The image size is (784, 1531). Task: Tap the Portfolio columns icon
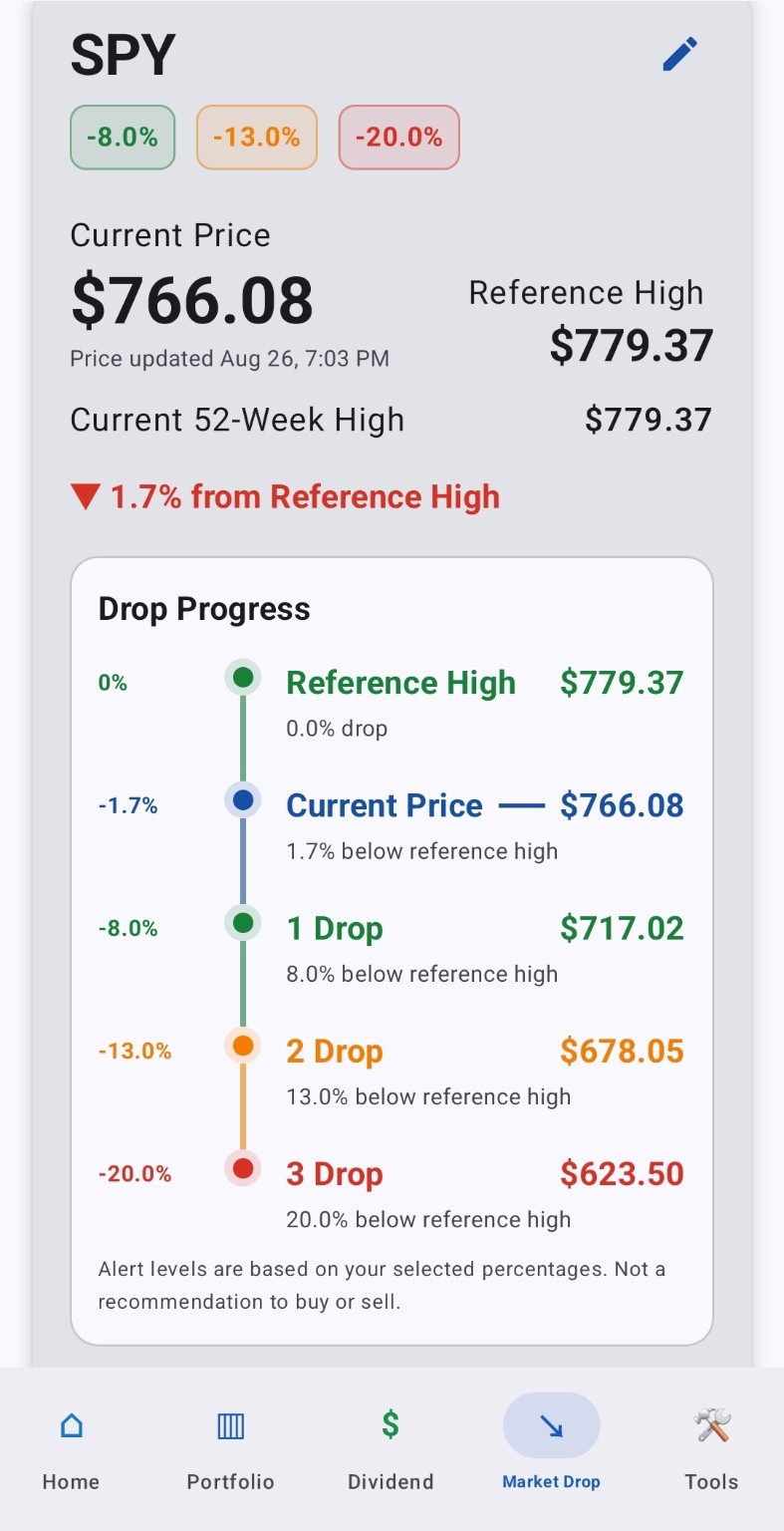click(x=230, y=1425)
